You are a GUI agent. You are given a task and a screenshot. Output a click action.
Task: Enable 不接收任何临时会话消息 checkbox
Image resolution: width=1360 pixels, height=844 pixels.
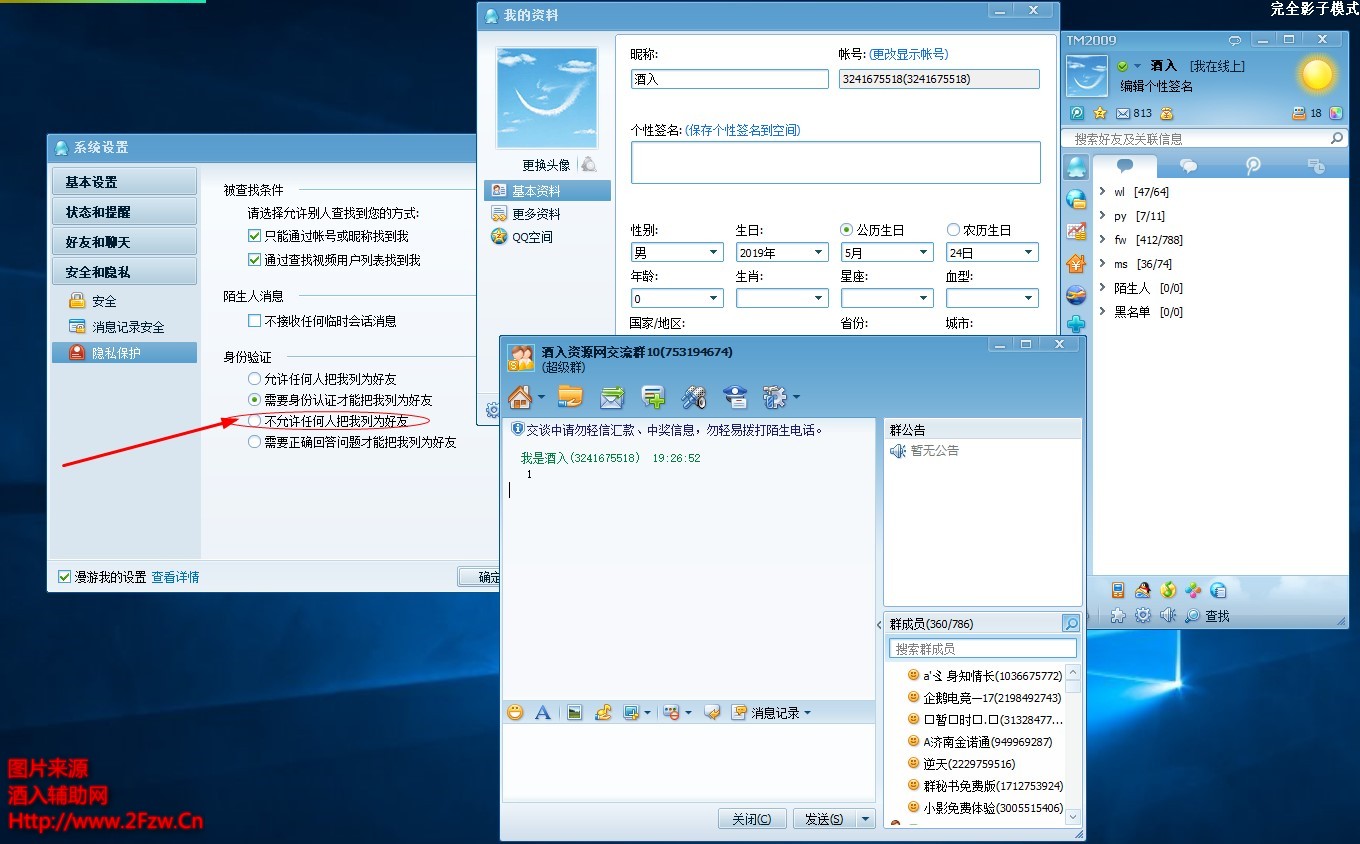pyautogui.click(x=254, y=321)
